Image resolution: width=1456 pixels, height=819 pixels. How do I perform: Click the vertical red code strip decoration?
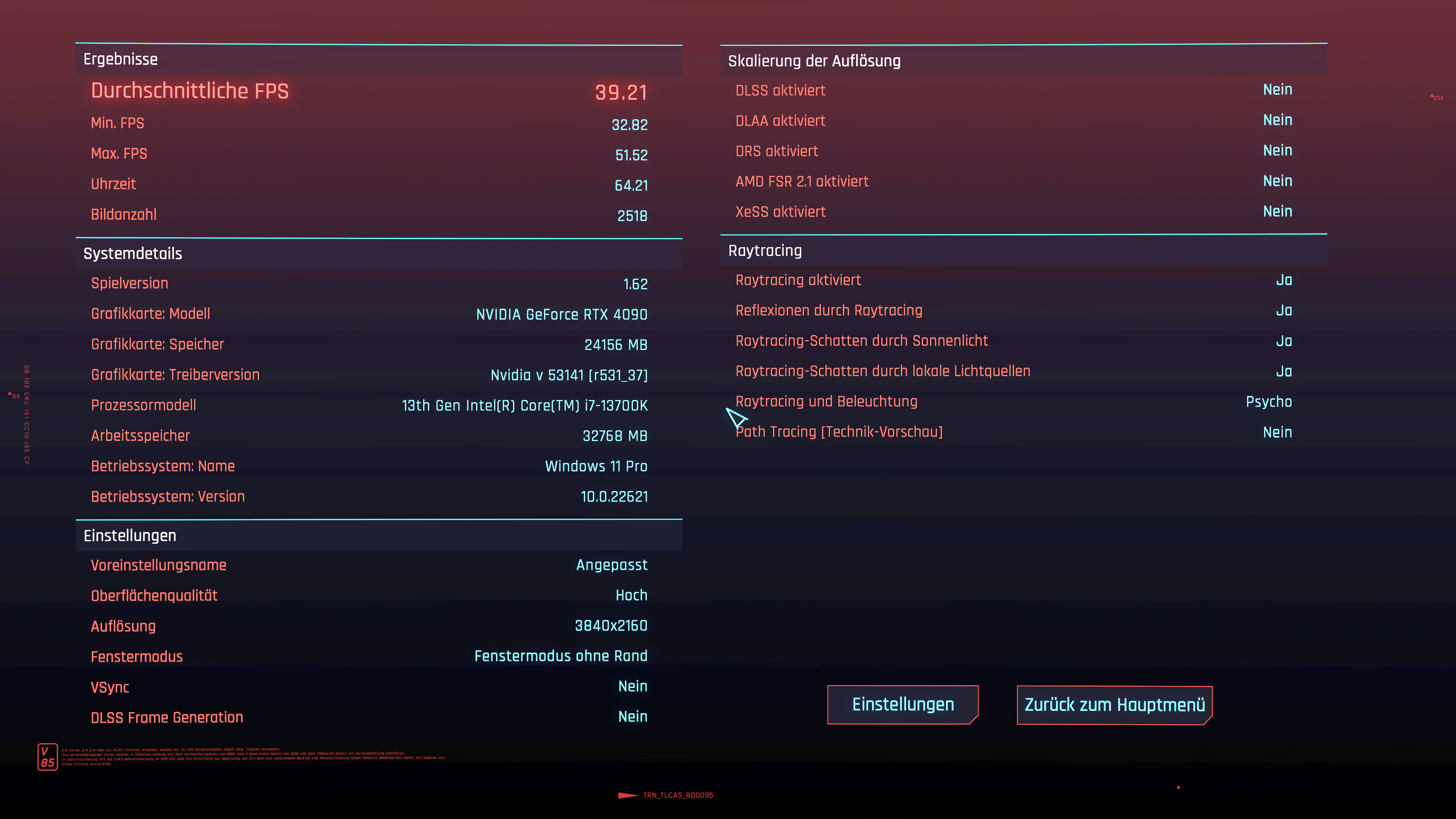[x=27, y=415]
